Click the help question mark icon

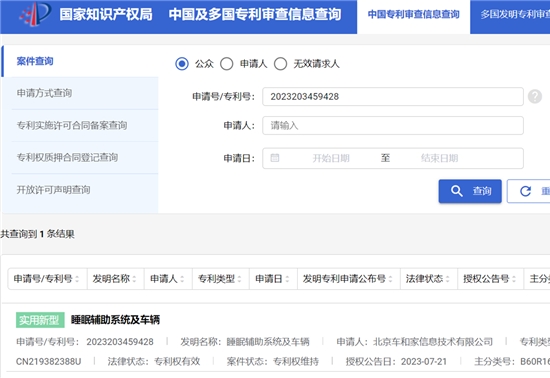pyautogui.click(x=535, y=96)
